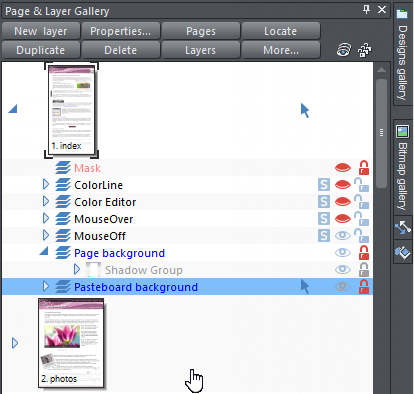Click the scrollbar up arrow

click(381, 70)
